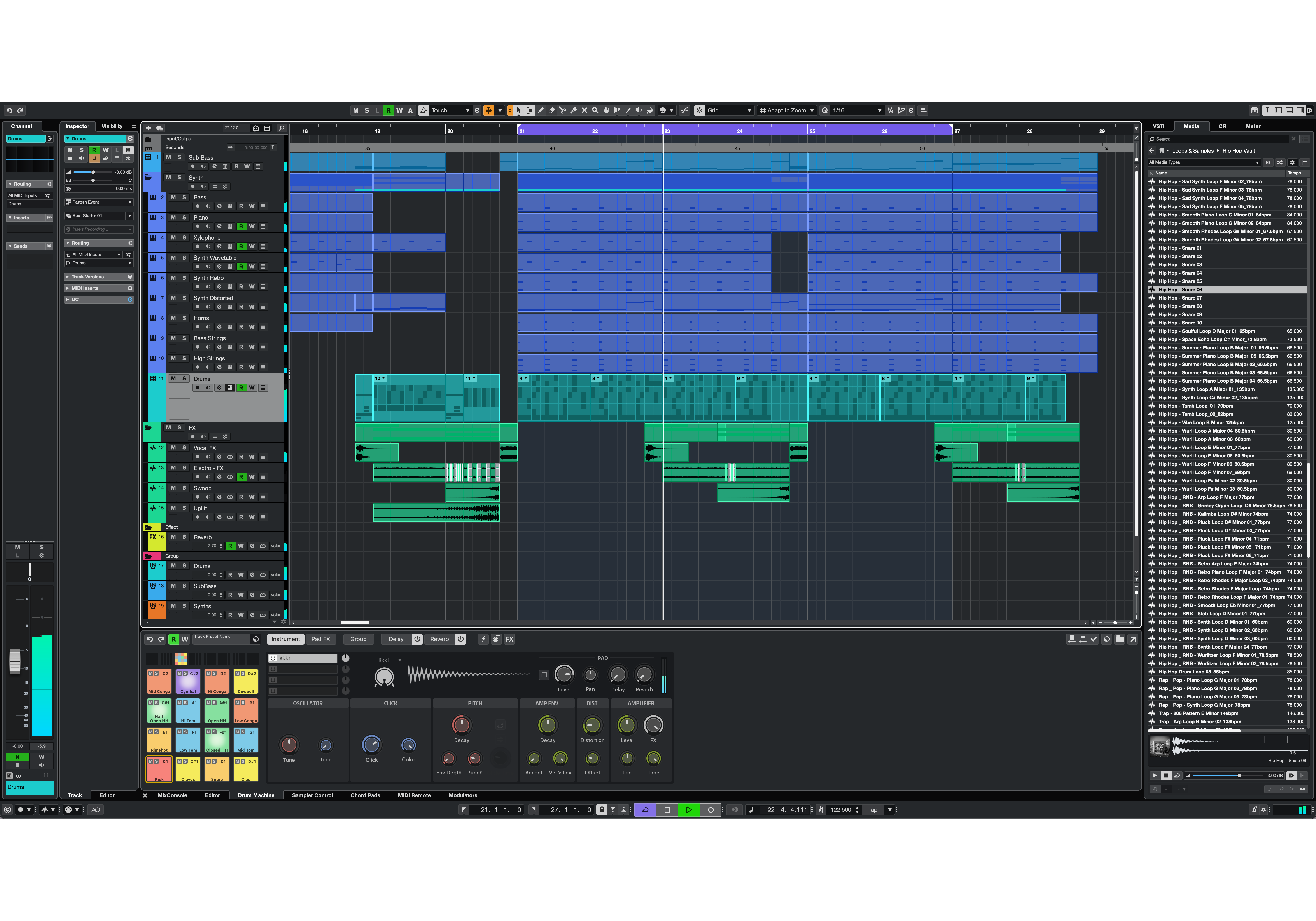Click the media browser back arrow
The width and height of the screenshot is (1316, 921).
[1151, 151]
